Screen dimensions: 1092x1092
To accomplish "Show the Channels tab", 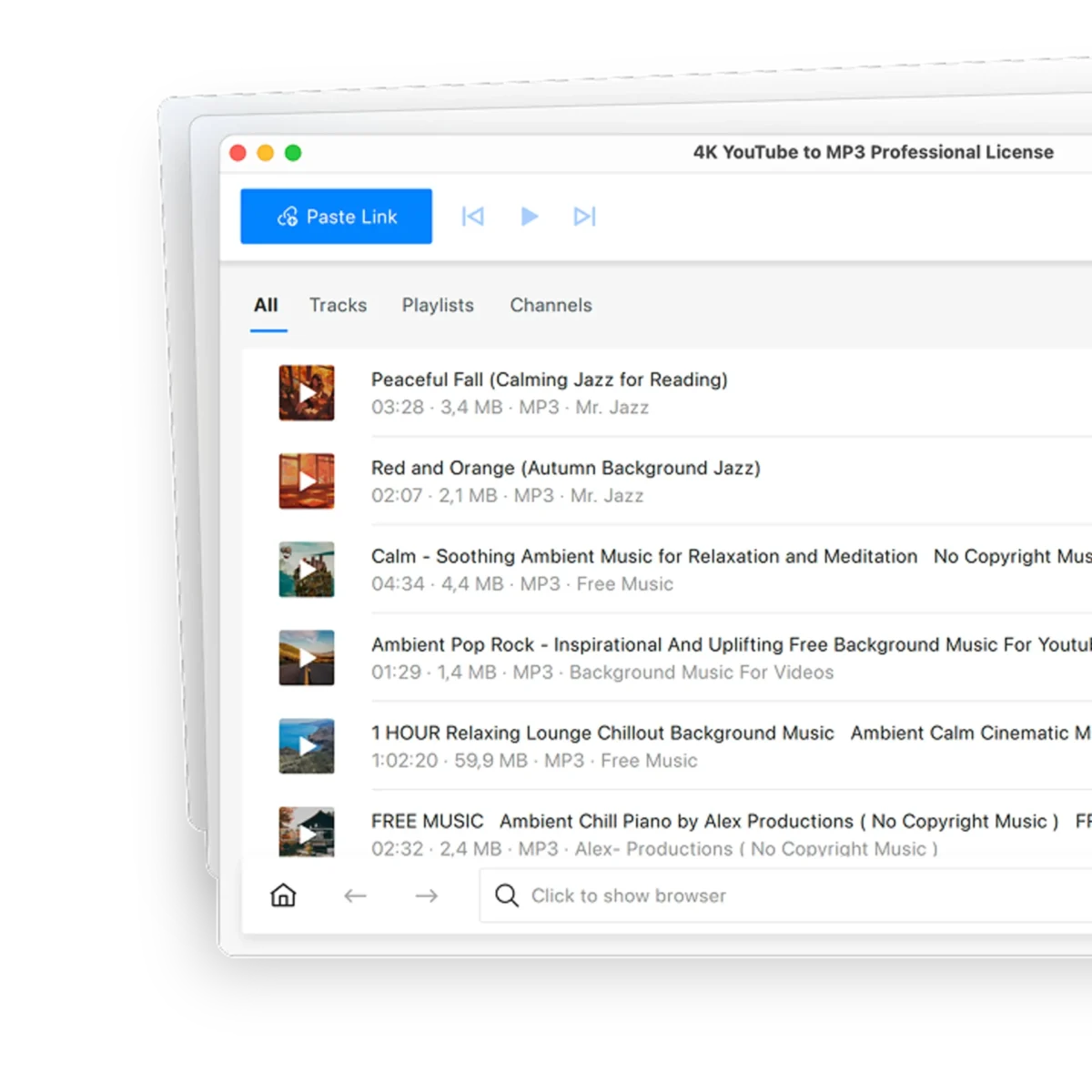I will [551, 305].
